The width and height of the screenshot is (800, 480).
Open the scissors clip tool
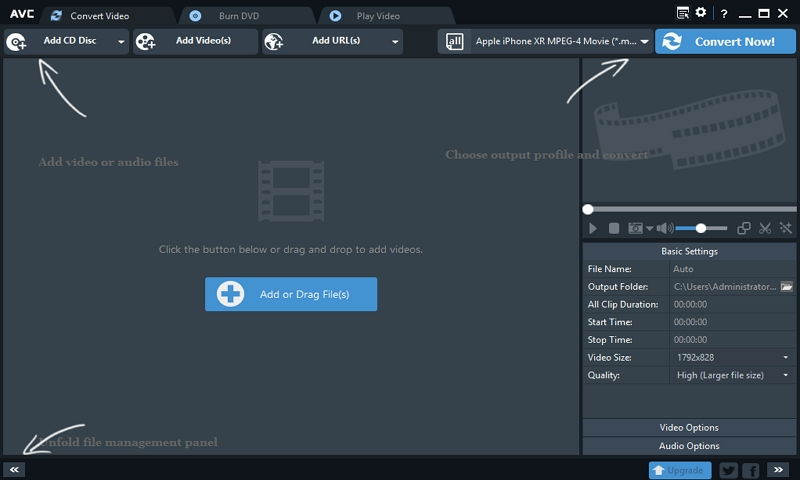765,228
